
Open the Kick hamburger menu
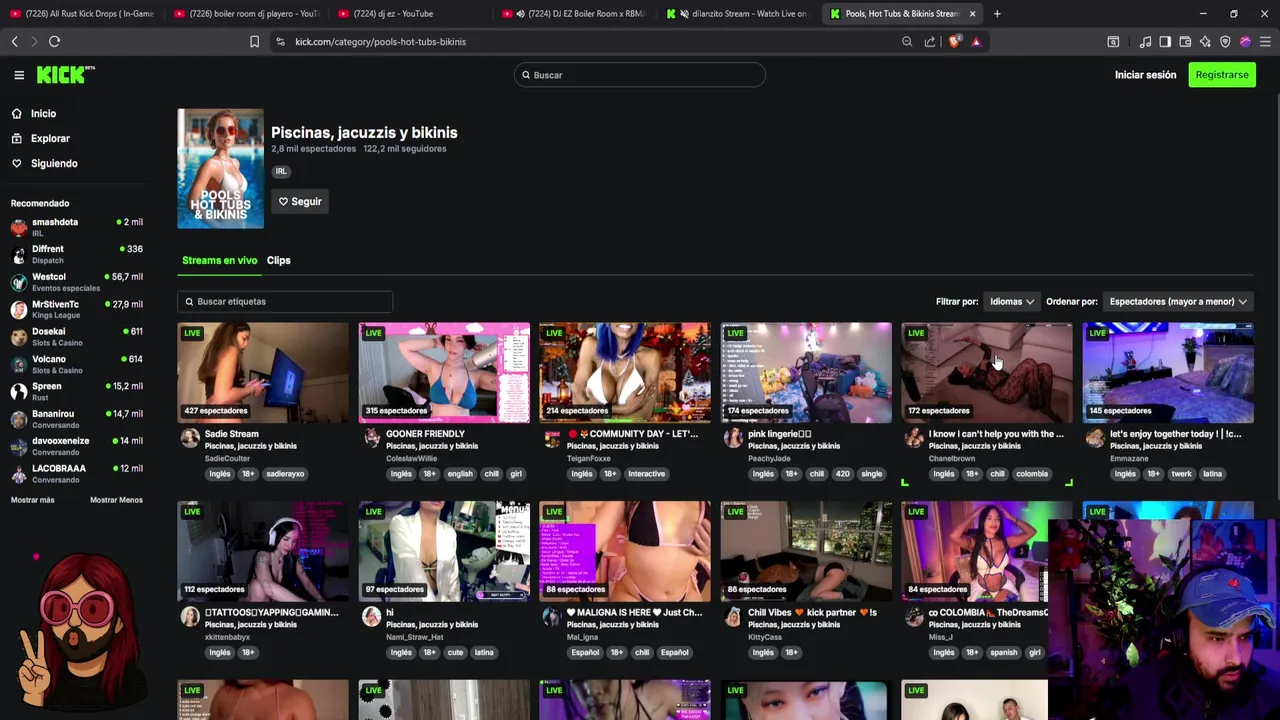19,75
